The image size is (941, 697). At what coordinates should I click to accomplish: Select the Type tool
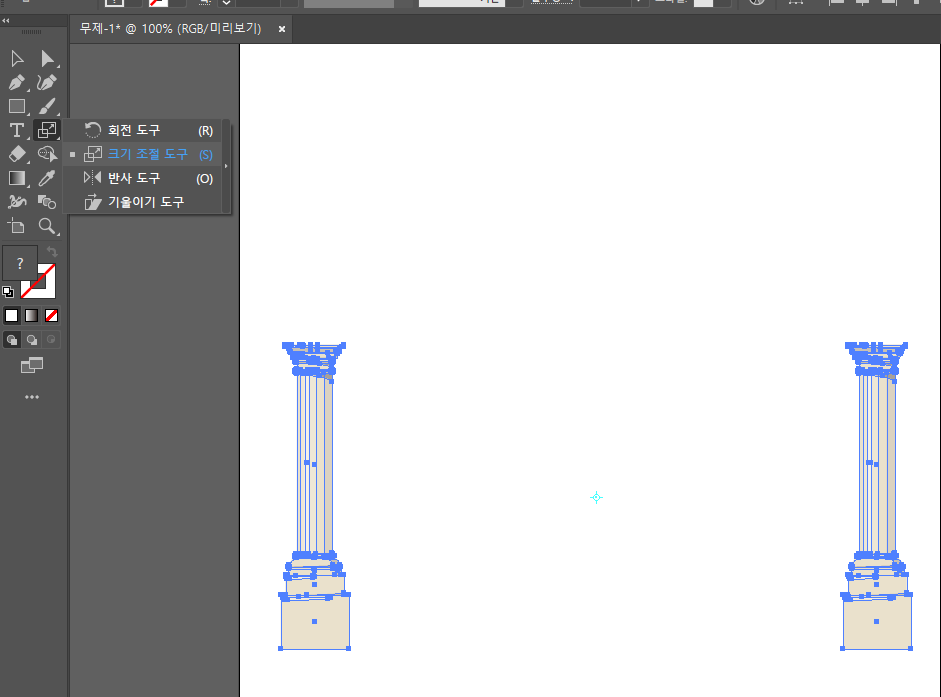tap(17, 130)
